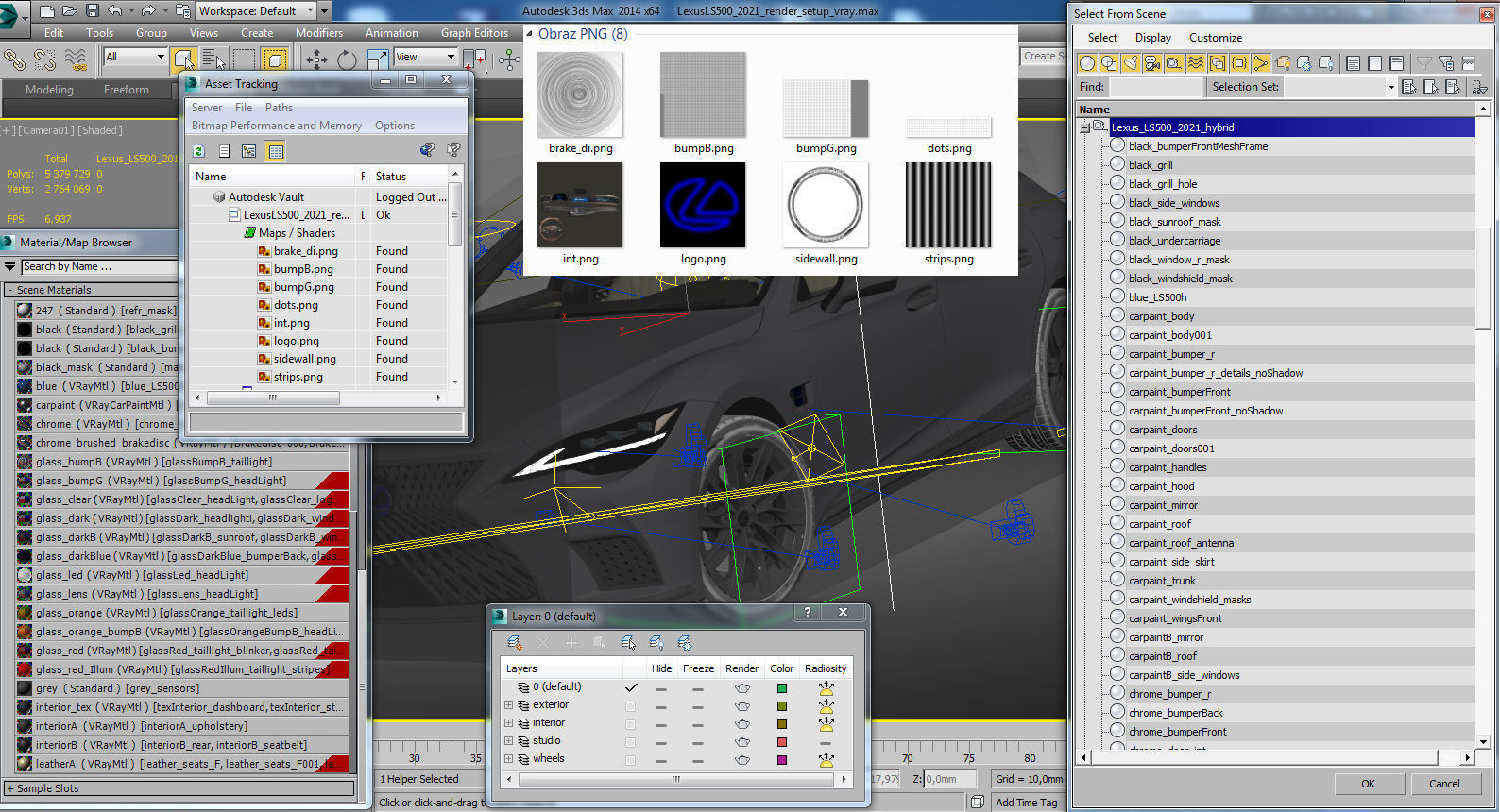Open Paths menu in Asset Tracking
The image size is (1500, 812).
pos(279,108)
